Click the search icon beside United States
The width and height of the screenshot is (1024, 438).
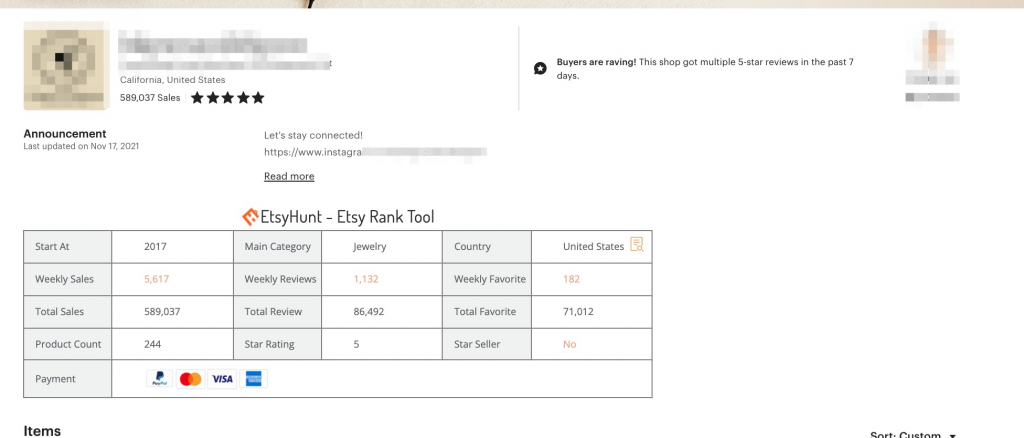pos(637,246)
